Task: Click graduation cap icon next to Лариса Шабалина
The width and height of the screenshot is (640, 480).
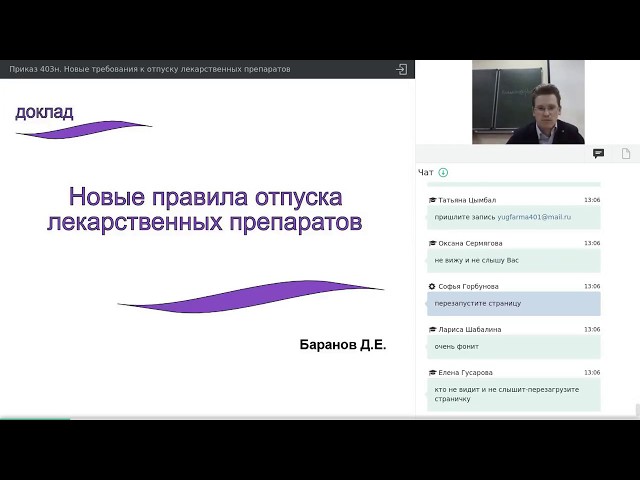Action: tap(432, 329)
